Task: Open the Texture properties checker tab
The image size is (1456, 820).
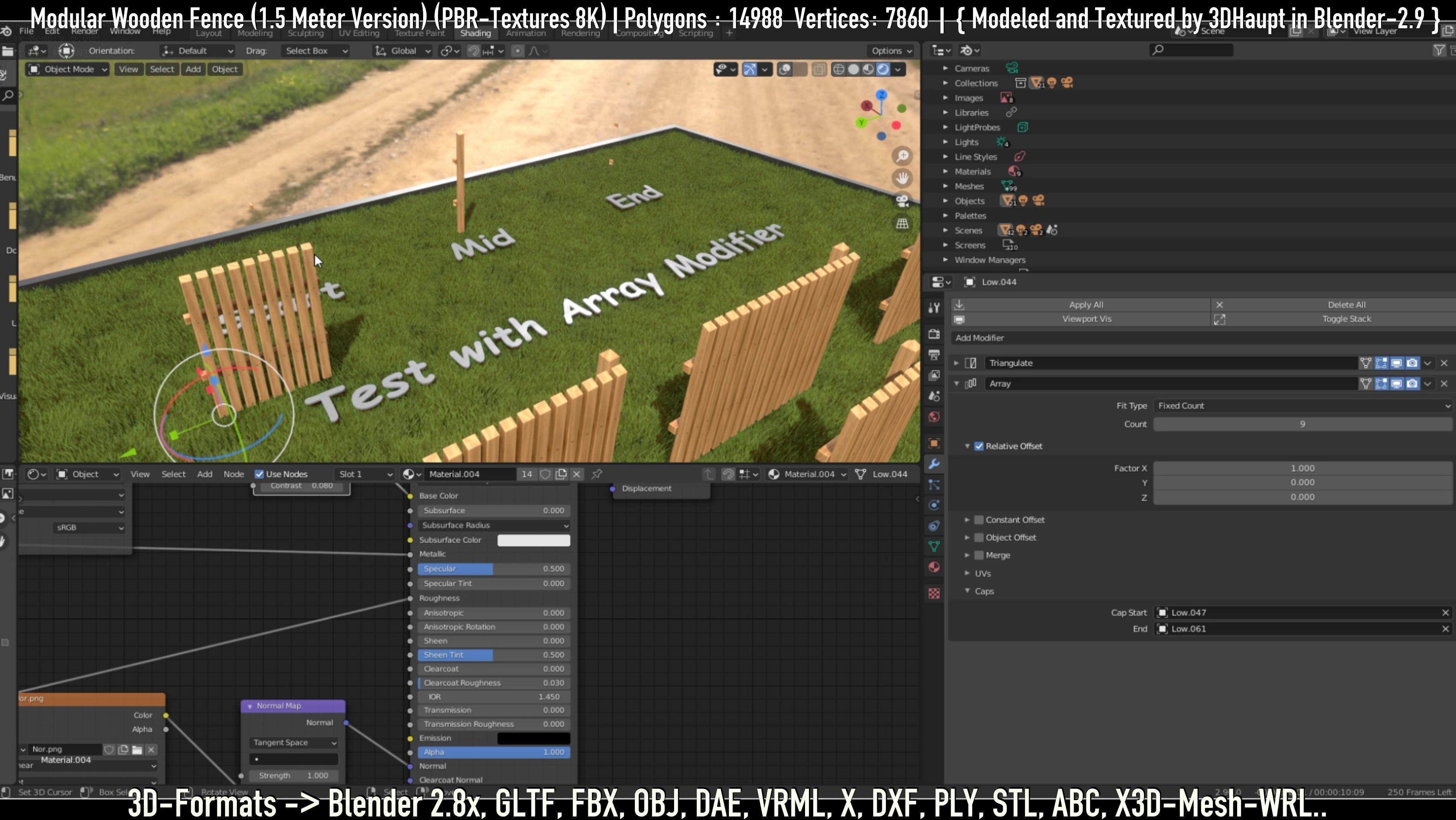Action: coord(934,593)
